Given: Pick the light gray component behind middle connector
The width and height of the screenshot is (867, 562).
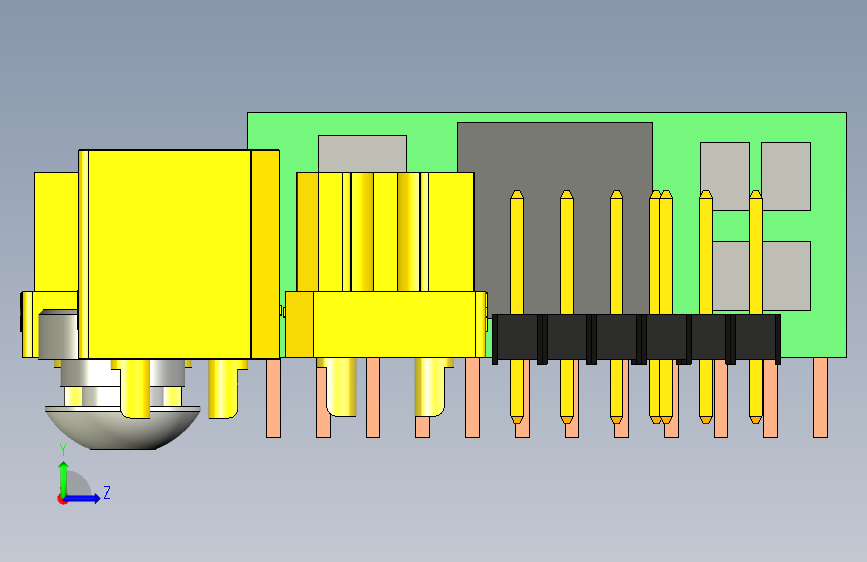Looking at the screenshot, I should [x=362, y=154].
